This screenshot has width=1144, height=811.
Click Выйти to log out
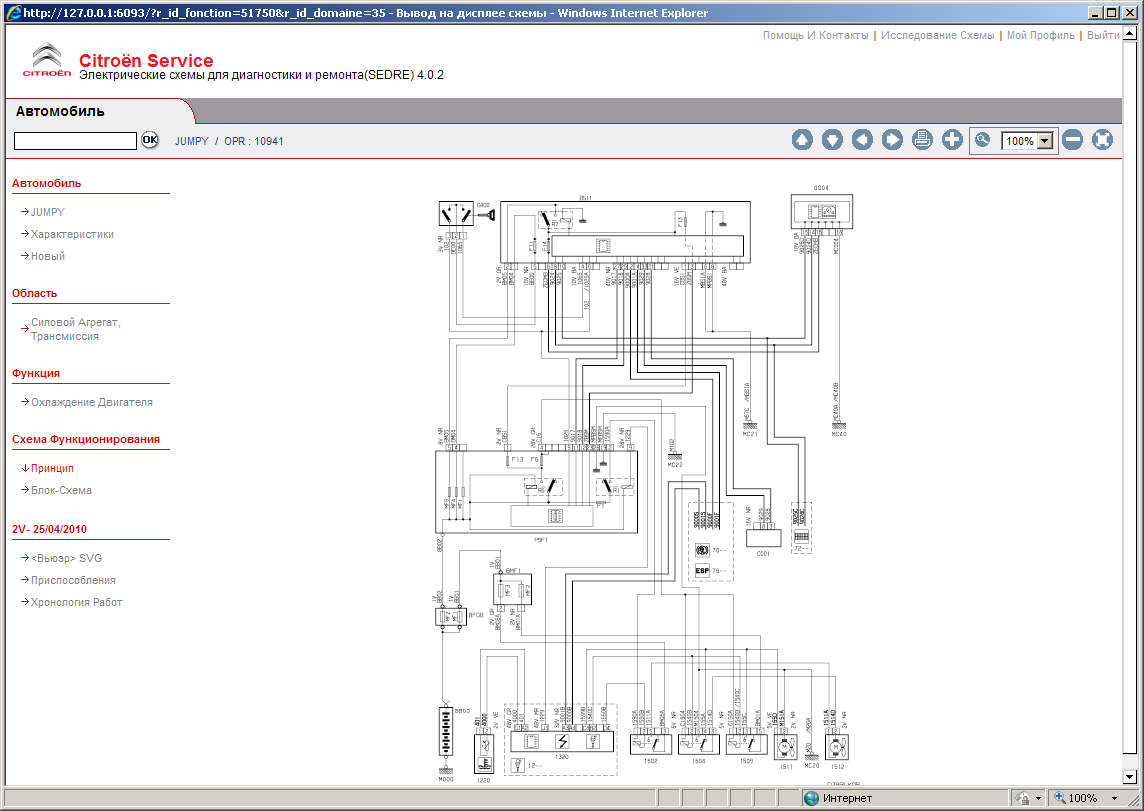[x=1103, y=35]
